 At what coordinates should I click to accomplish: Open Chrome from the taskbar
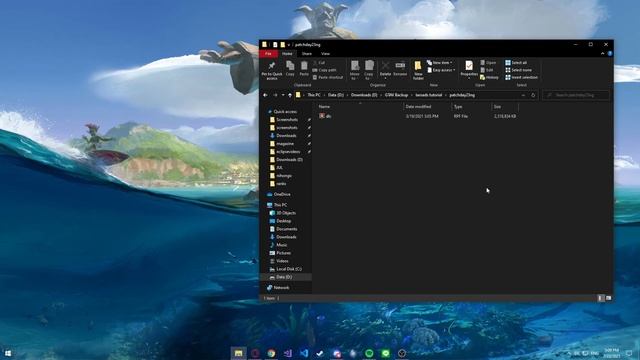271,353
